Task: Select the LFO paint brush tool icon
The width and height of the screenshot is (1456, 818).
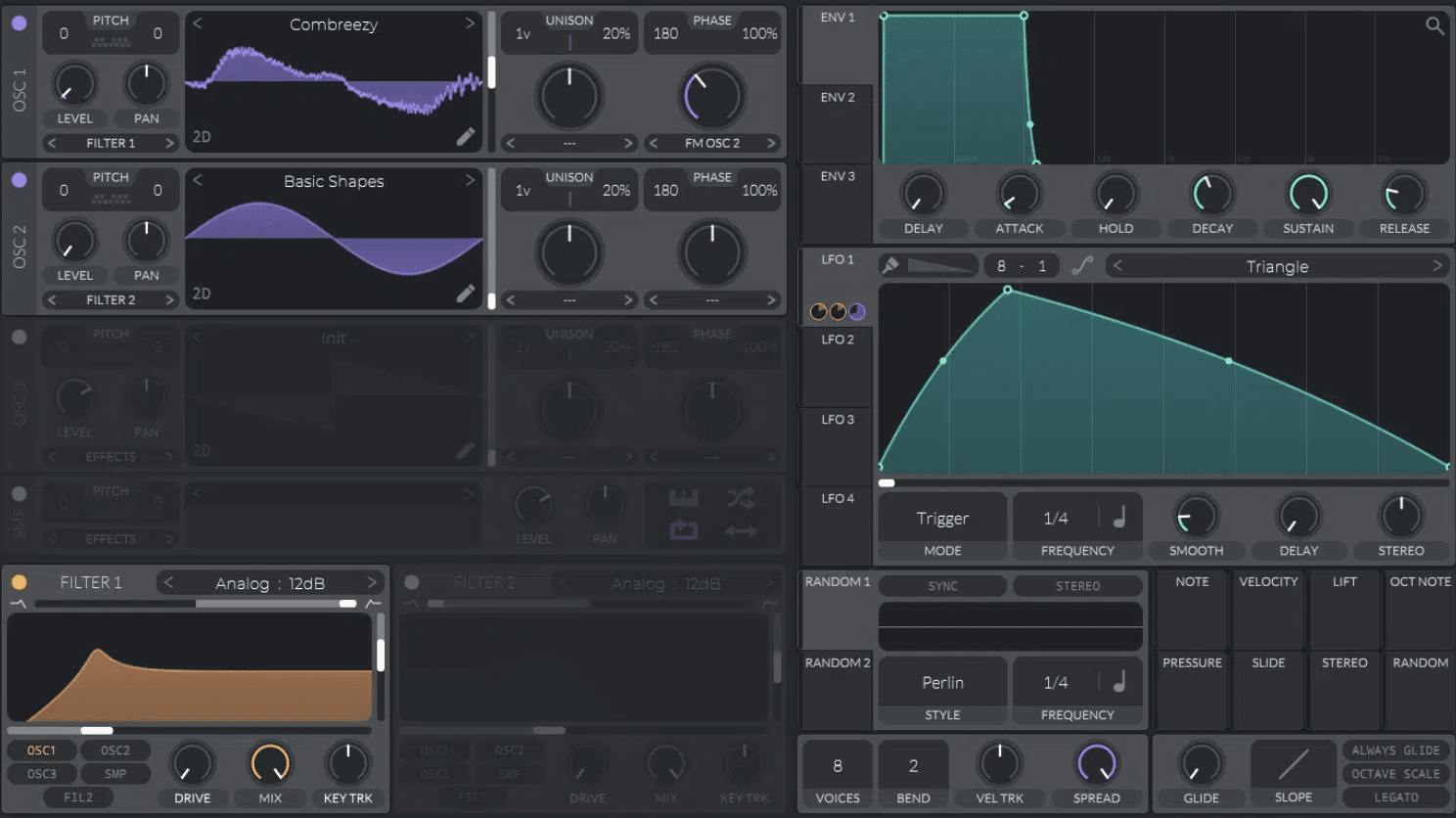Action: (890, 265)
